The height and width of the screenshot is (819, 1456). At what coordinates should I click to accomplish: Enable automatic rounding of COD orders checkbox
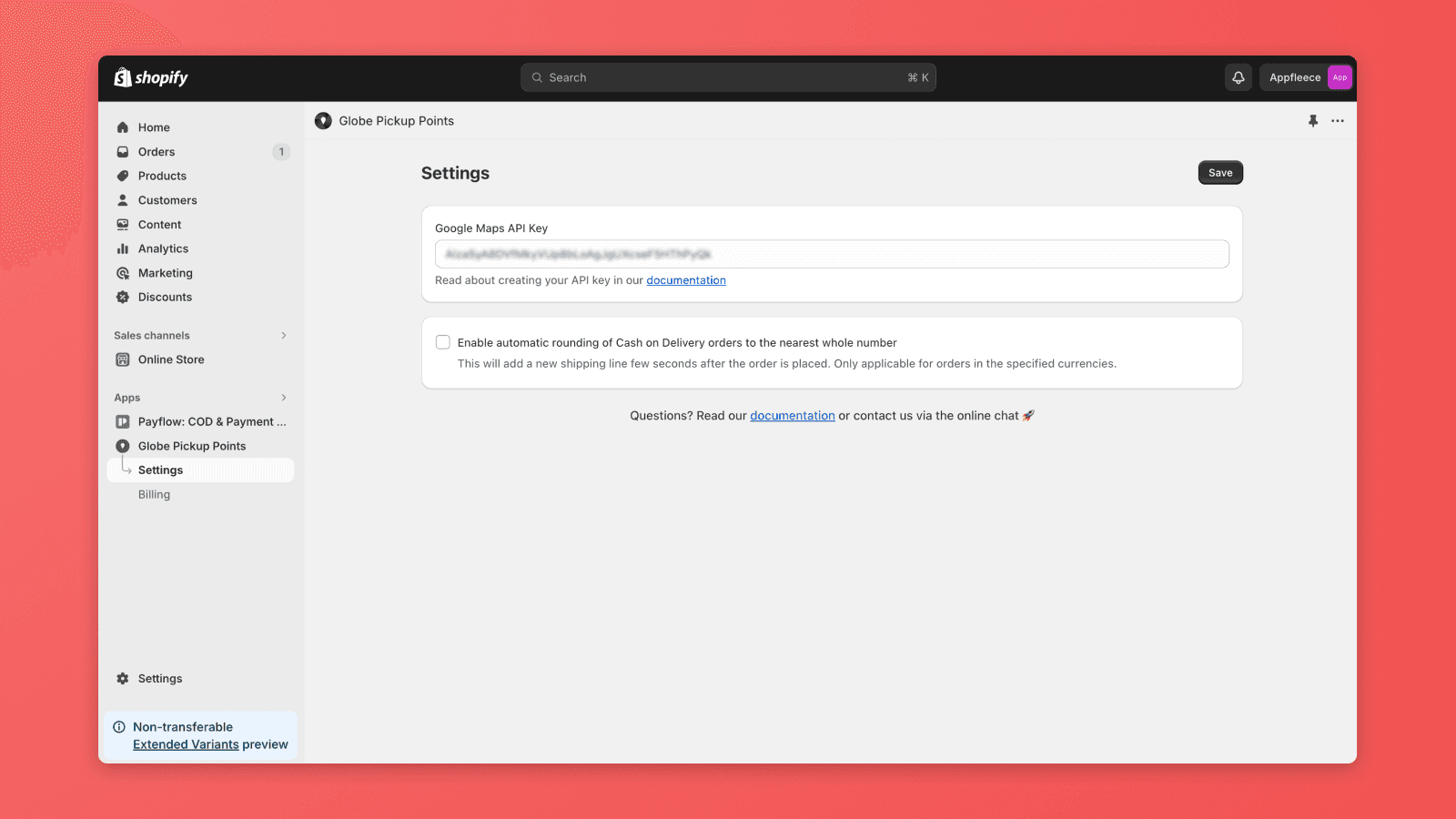[x=443, y=342]
